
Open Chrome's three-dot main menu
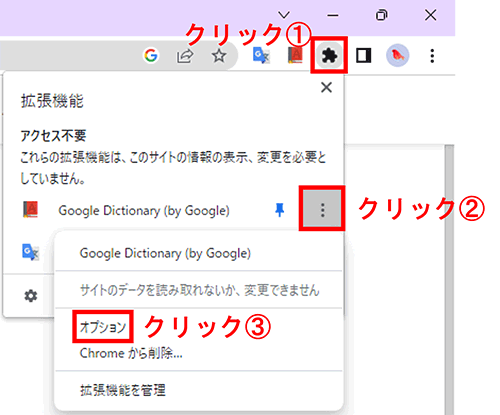pos(432,56)
